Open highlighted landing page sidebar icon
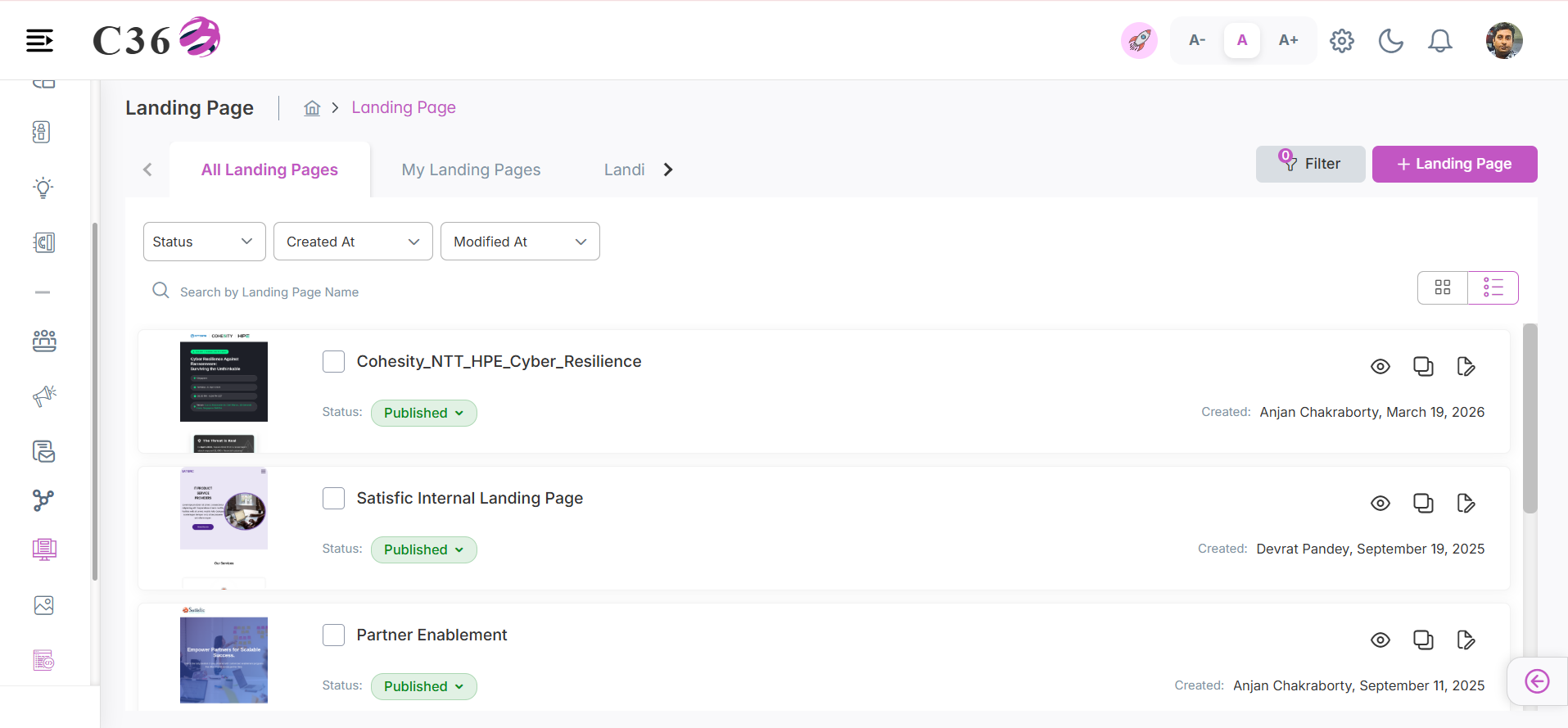The height and width of the screenshot is (728, 1568). pyautogui.click(x=44, y=549)
